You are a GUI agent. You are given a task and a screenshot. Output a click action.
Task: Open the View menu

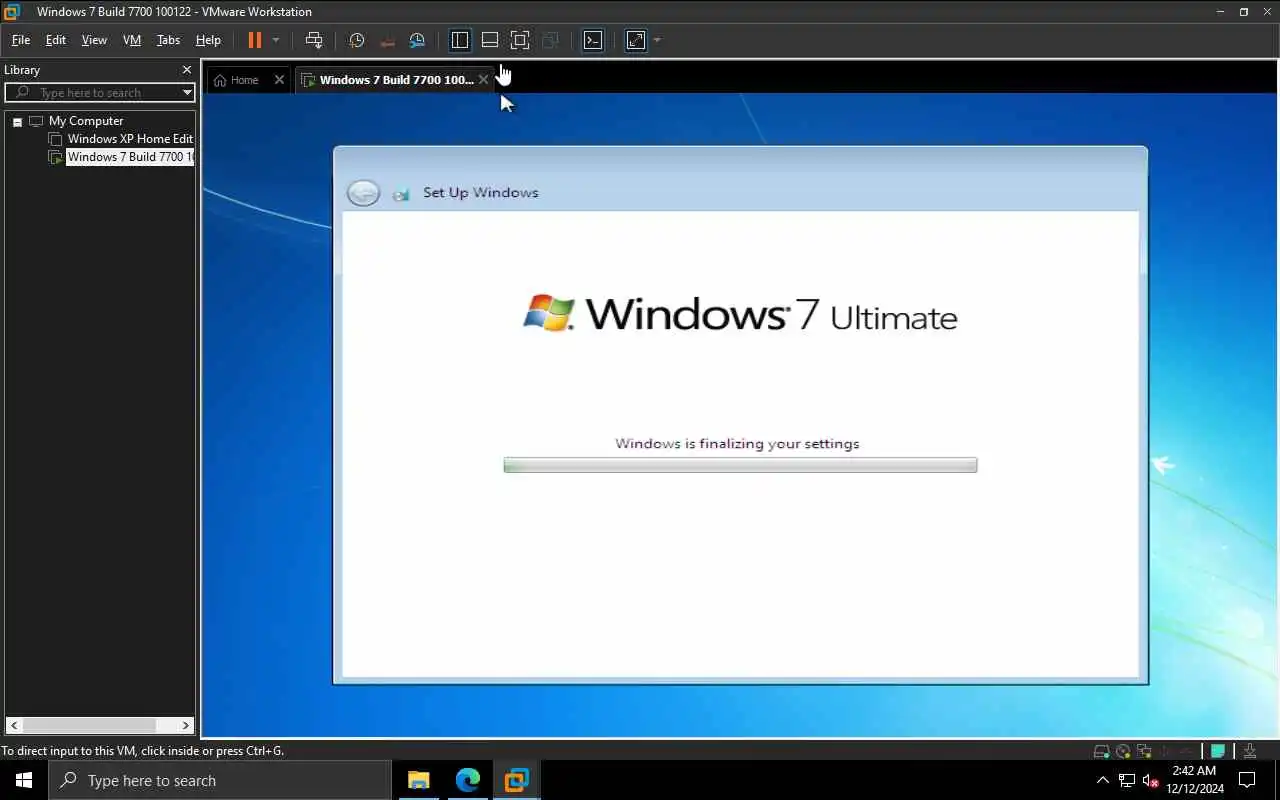(x=94, y=40)
